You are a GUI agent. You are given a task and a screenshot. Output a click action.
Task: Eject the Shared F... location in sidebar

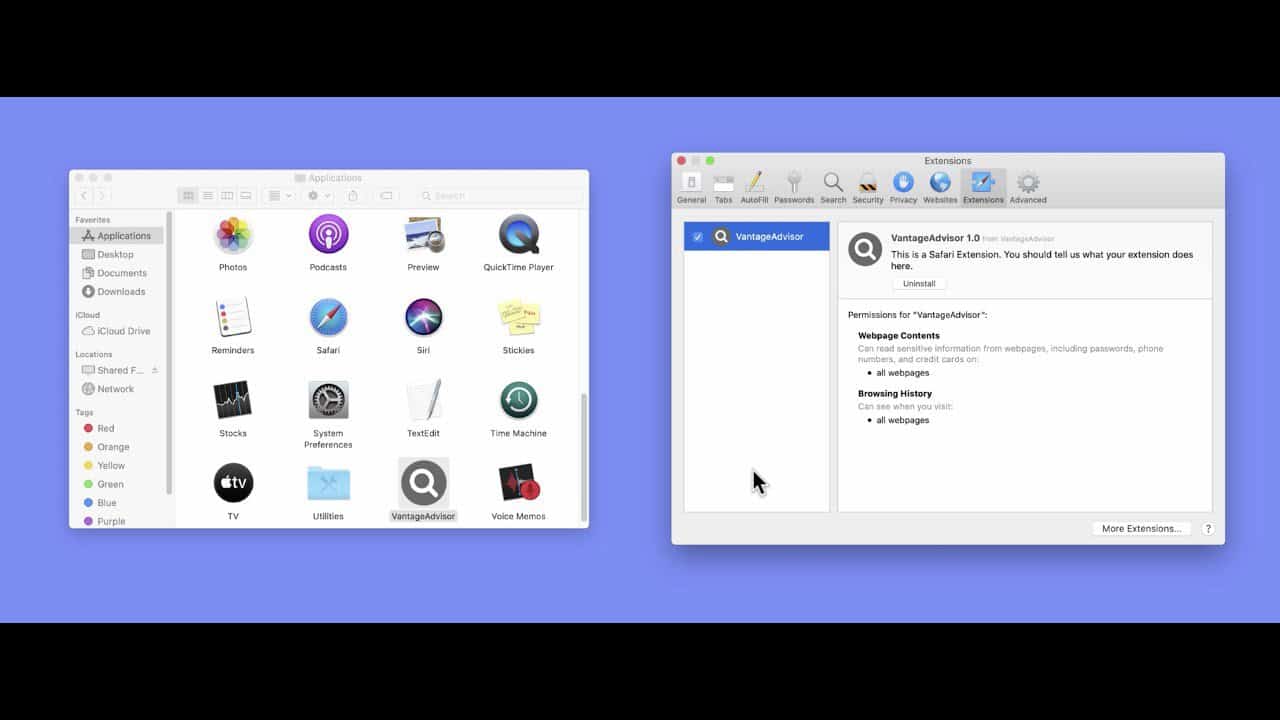[155, 370]
